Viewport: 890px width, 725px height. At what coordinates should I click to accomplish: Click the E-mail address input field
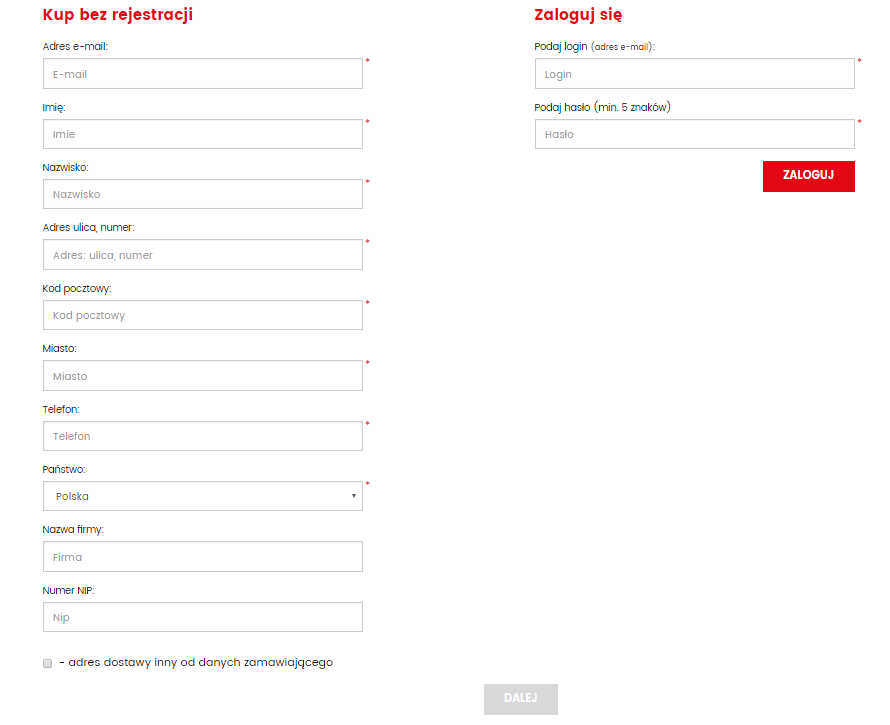tap(202, 74)
